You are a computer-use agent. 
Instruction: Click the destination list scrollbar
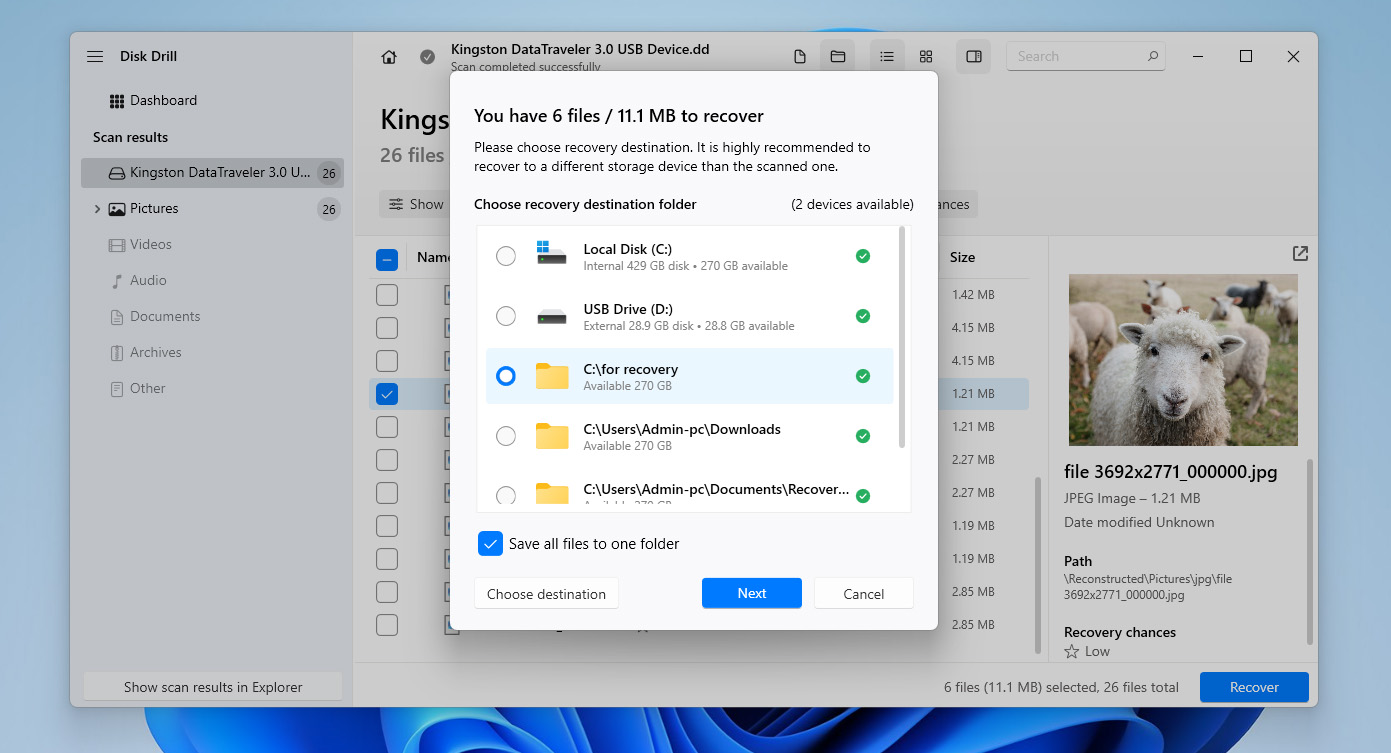click(x=903, y=338)
